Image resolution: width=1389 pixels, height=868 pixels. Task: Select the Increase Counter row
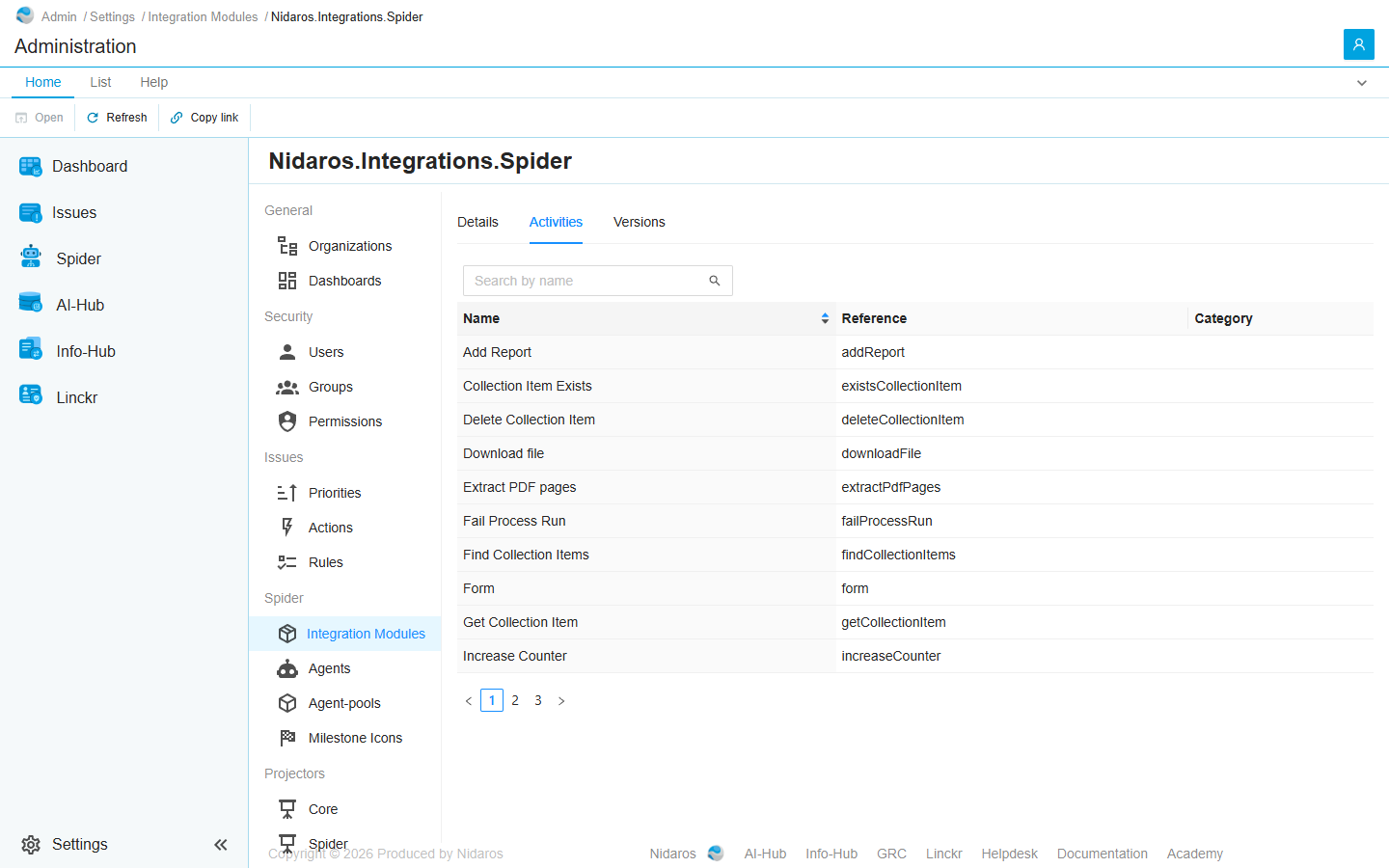point(915,656)
